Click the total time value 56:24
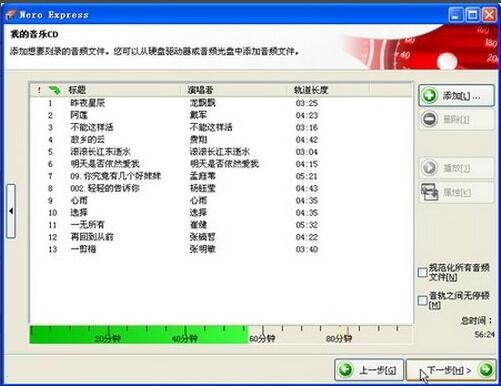Screen dimensions: 501x386 click(x=484, y=334)
